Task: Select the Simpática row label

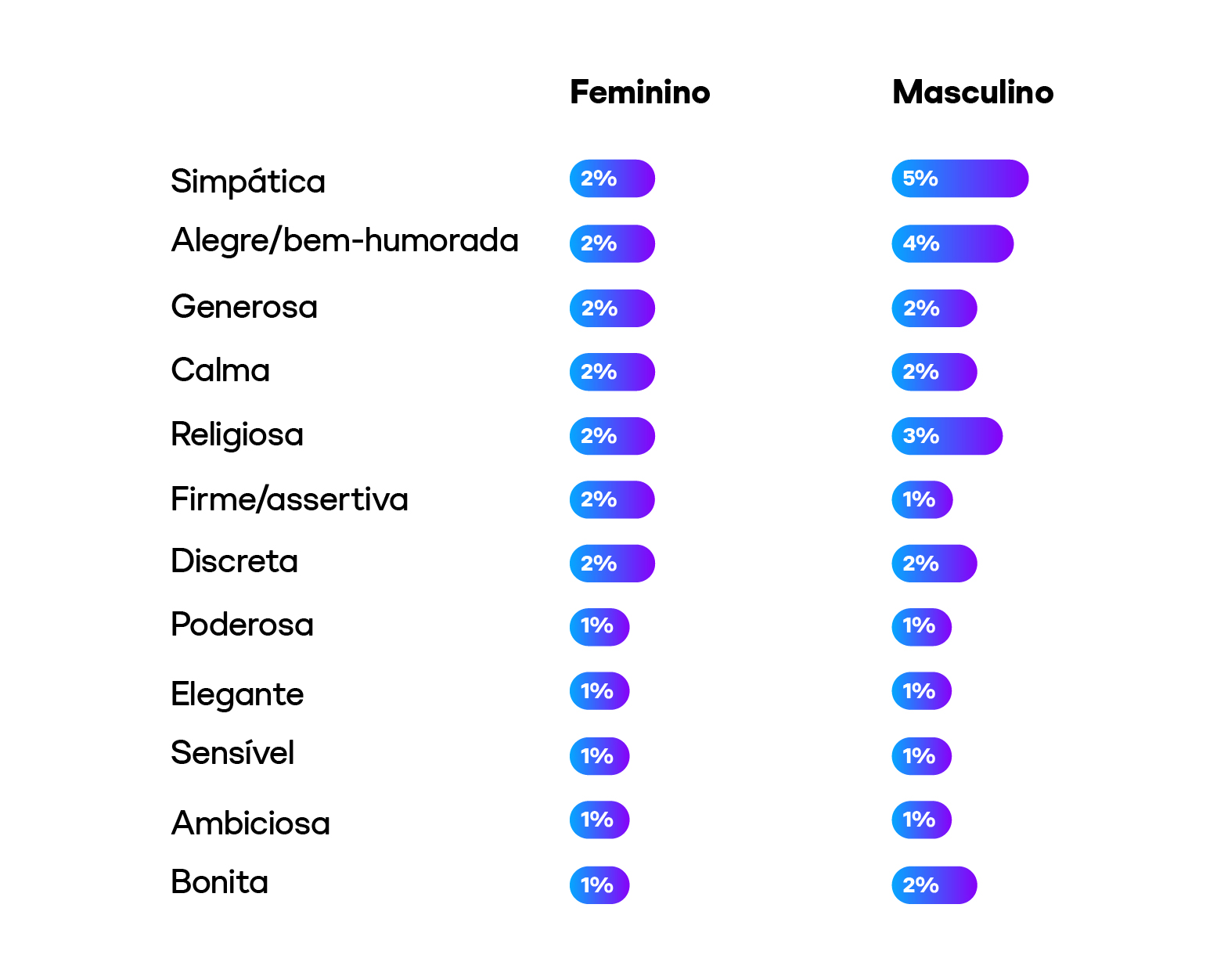Action: pyautogui.click(x=247, y=182)
